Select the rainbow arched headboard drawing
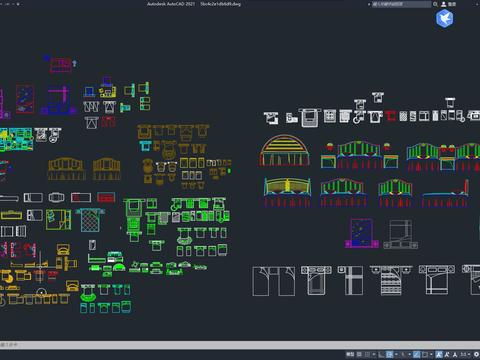 click(x=284, y=150)
